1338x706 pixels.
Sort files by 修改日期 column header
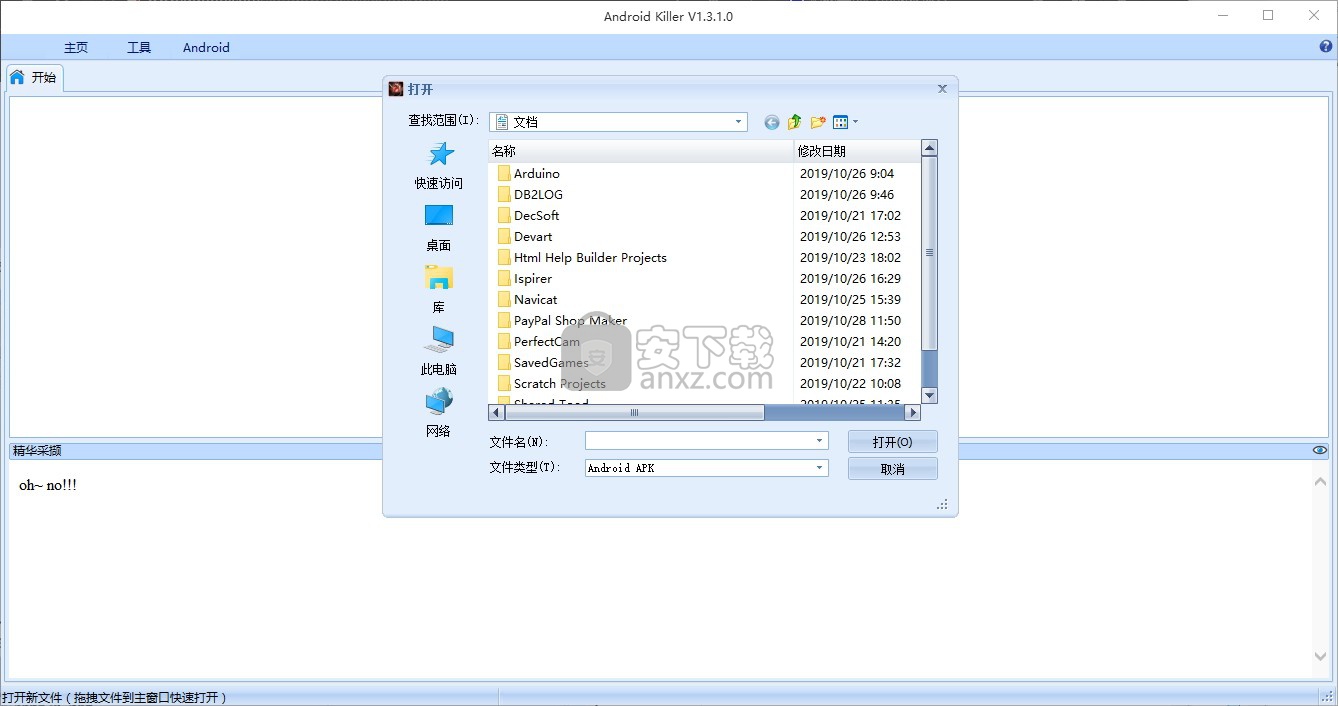point(857,151)
